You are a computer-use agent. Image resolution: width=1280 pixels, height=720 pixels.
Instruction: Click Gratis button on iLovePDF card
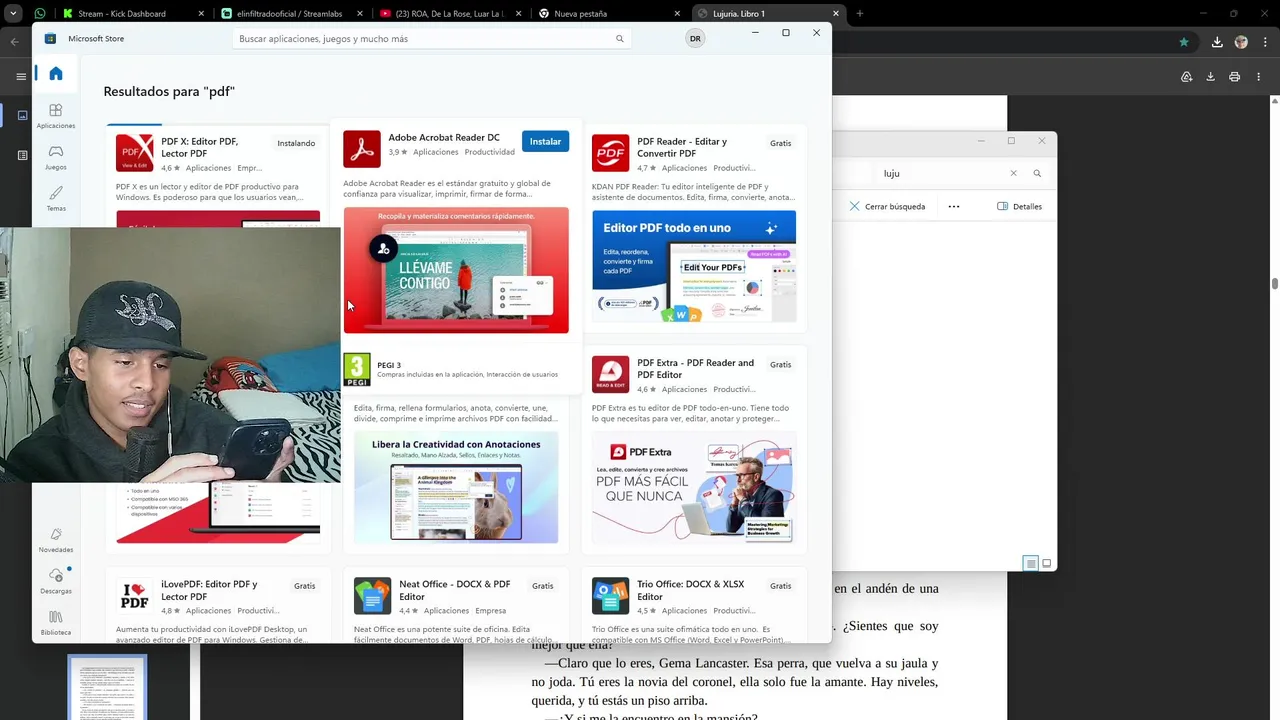[x=305, y=586]
